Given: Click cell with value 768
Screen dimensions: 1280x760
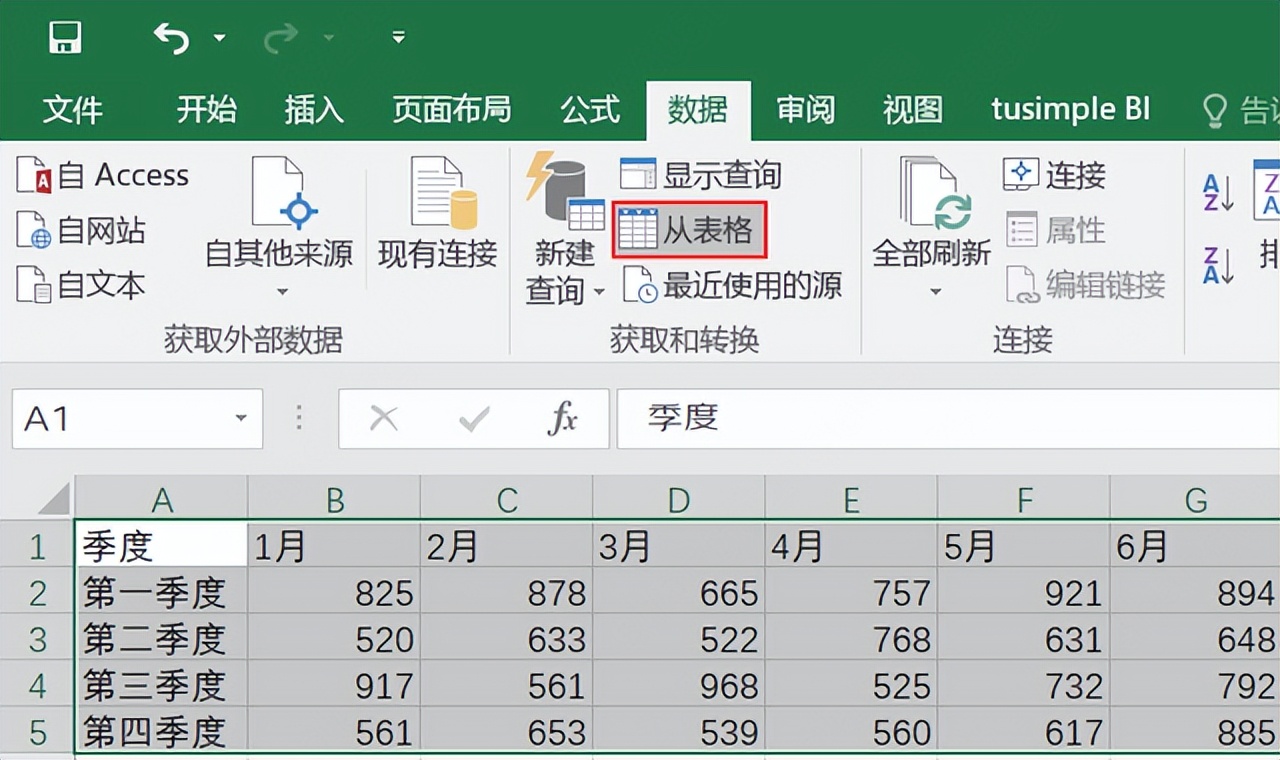Looking at the screenshot, I should [851, 639].
